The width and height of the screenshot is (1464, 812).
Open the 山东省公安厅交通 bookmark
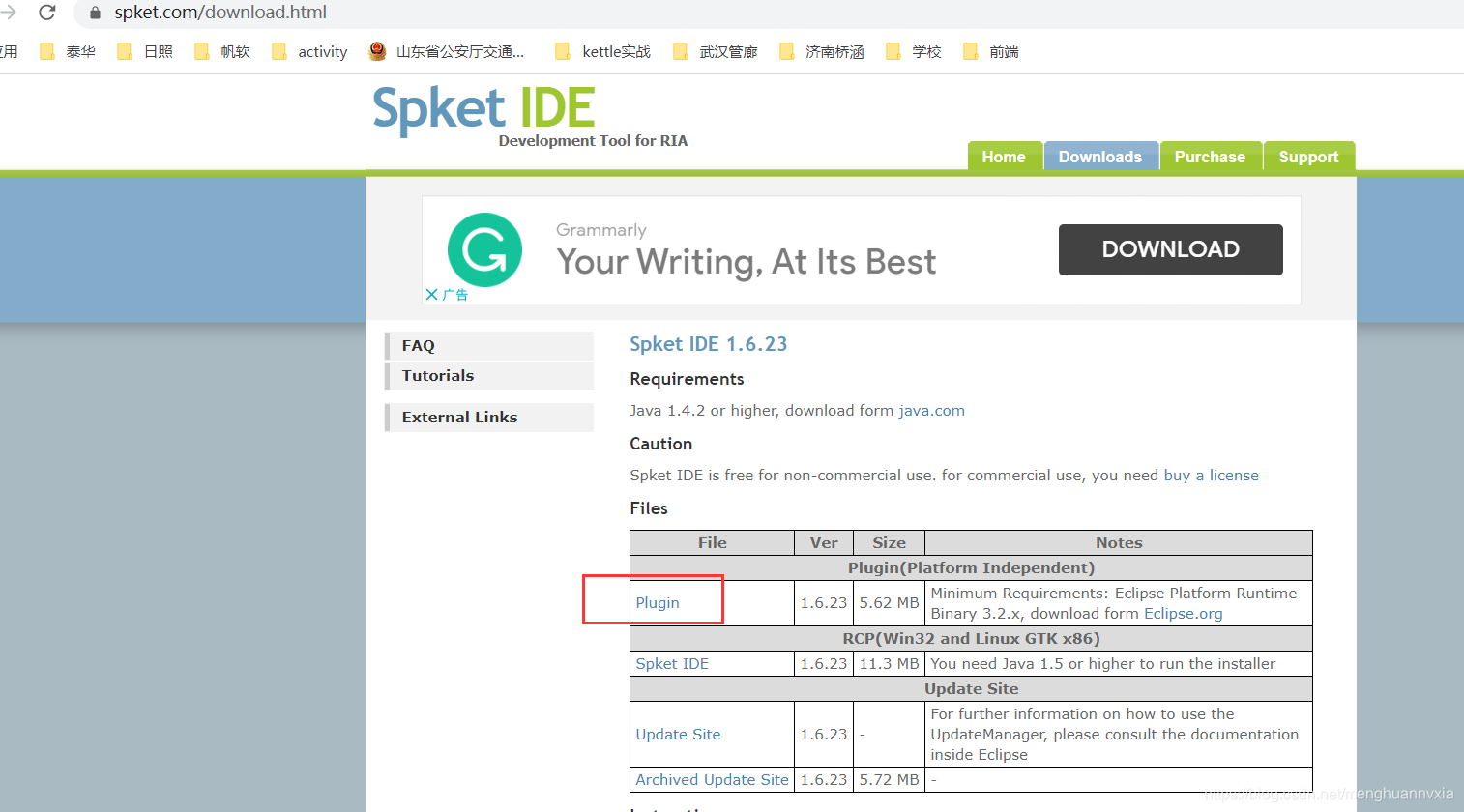click(447, 51)
